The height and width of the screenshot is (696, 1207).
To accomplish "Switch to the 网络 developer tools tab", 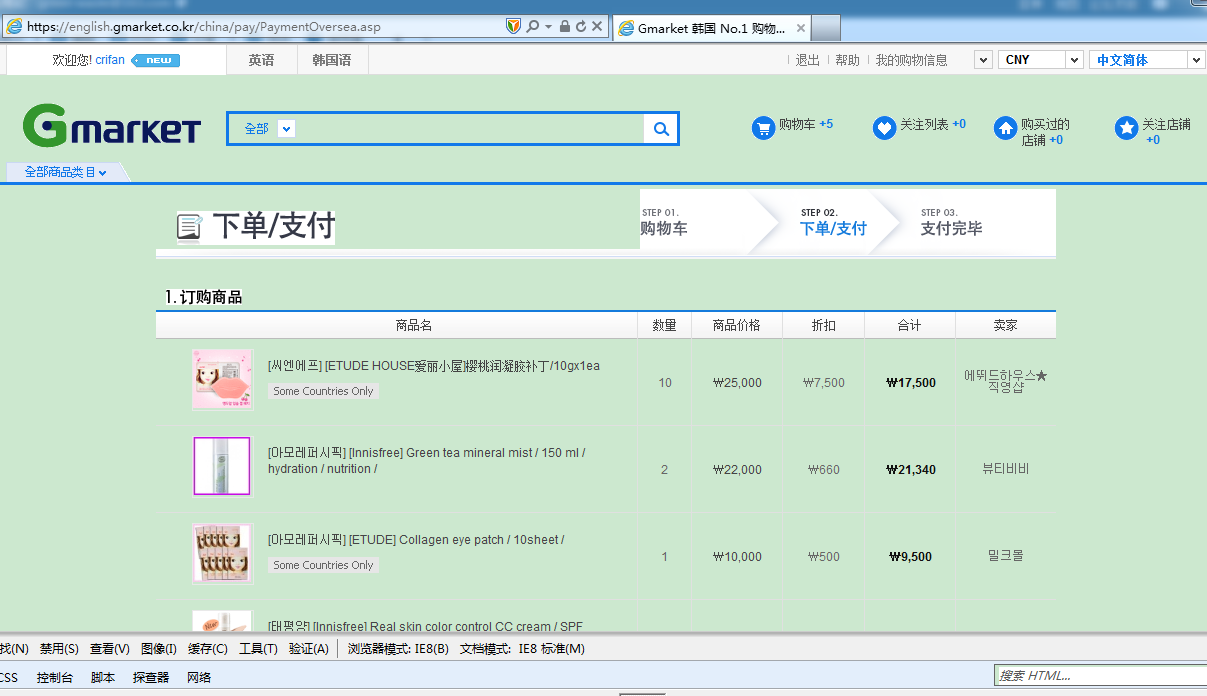I will [x=199, y=678].
